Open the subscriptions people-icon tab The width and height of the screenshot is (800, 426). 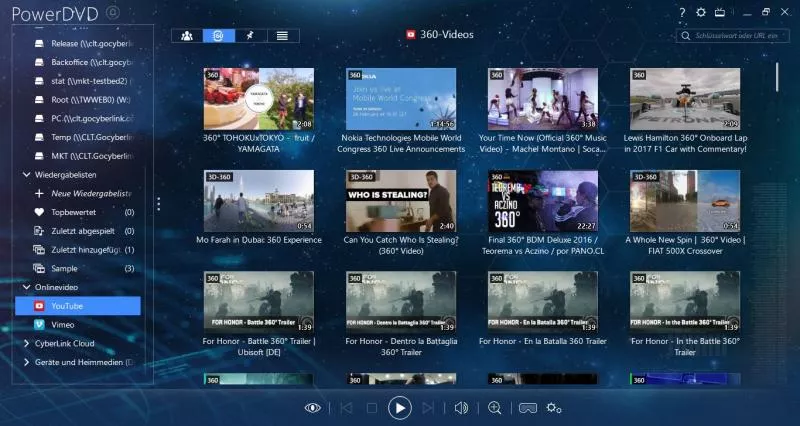tap(187, 36)
